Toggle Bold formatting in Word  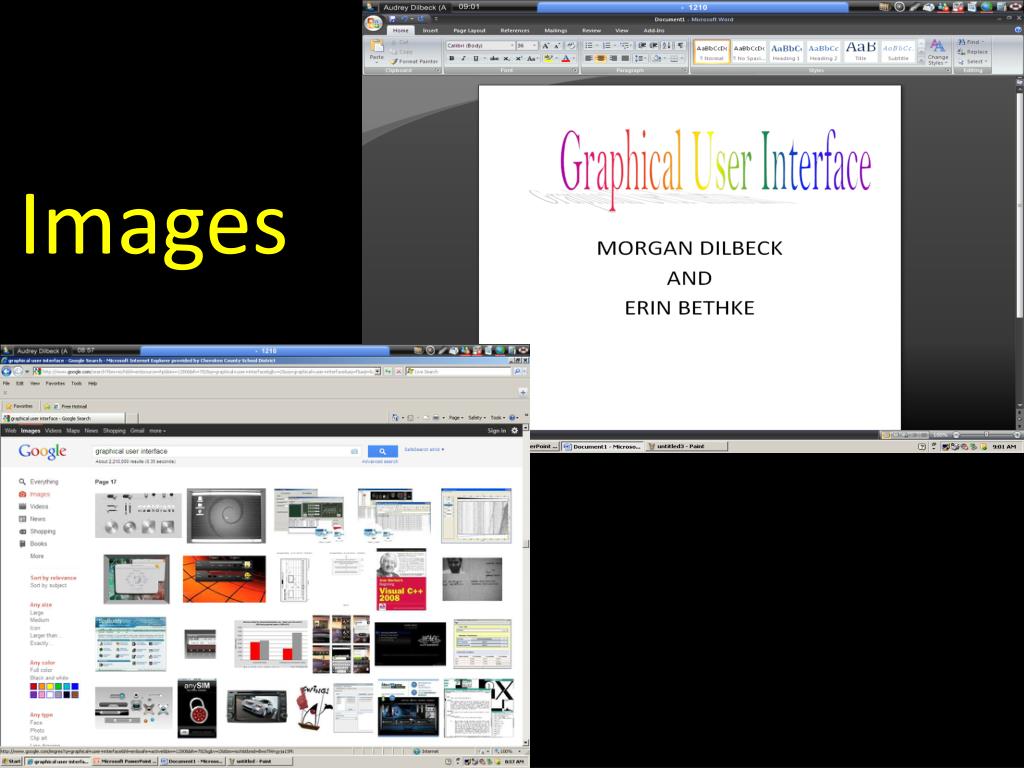tap(451, 59)
